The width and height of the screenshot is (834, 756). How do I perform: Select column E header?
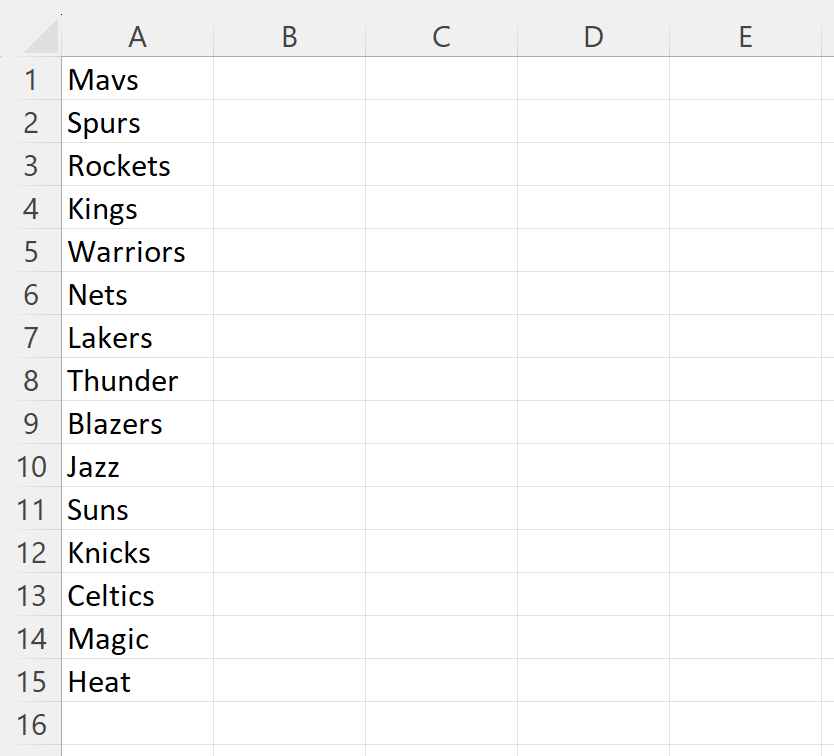(745, 37)
